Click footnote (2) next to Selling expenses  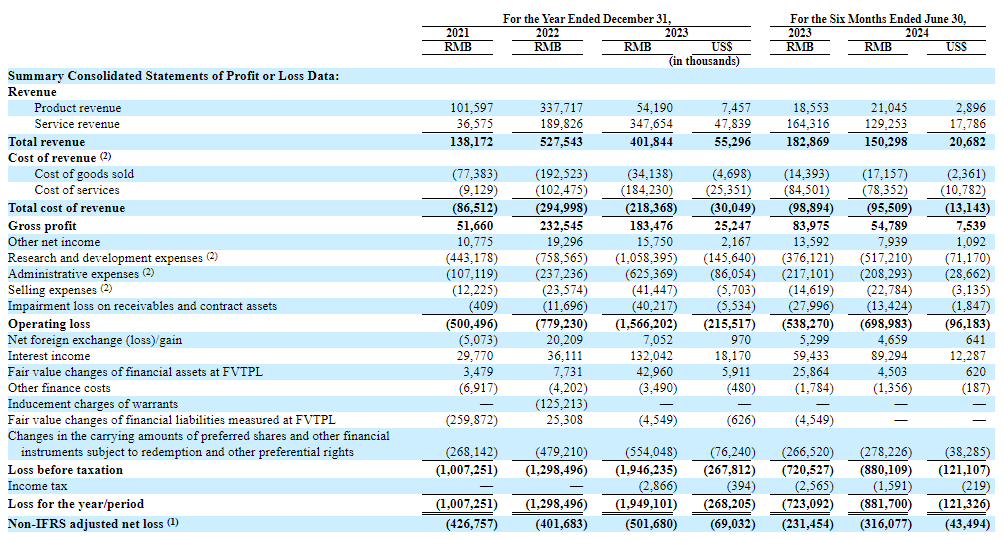(106, 289)
